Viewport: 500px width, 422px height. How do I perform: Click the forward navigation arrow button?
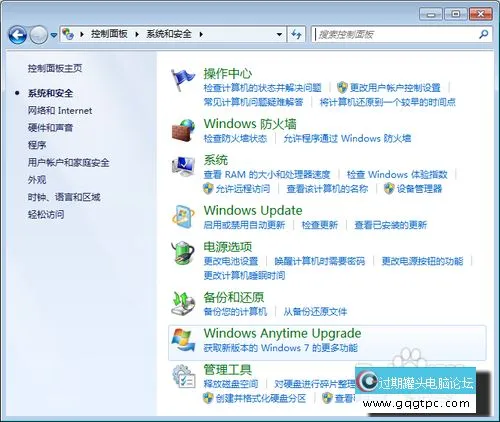point(39,35)
